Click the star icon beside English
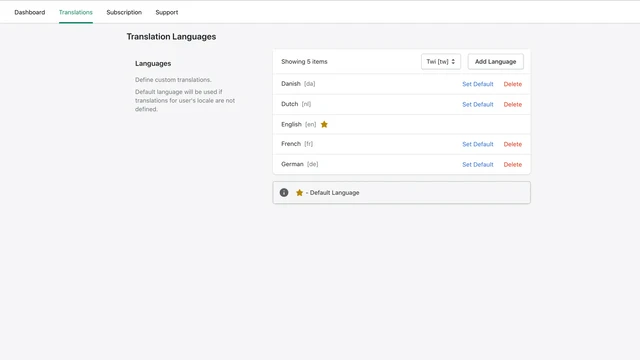Image resolution: width=640 pixels, height=360 pixels. pyautogui.click(x=324, y=124)
